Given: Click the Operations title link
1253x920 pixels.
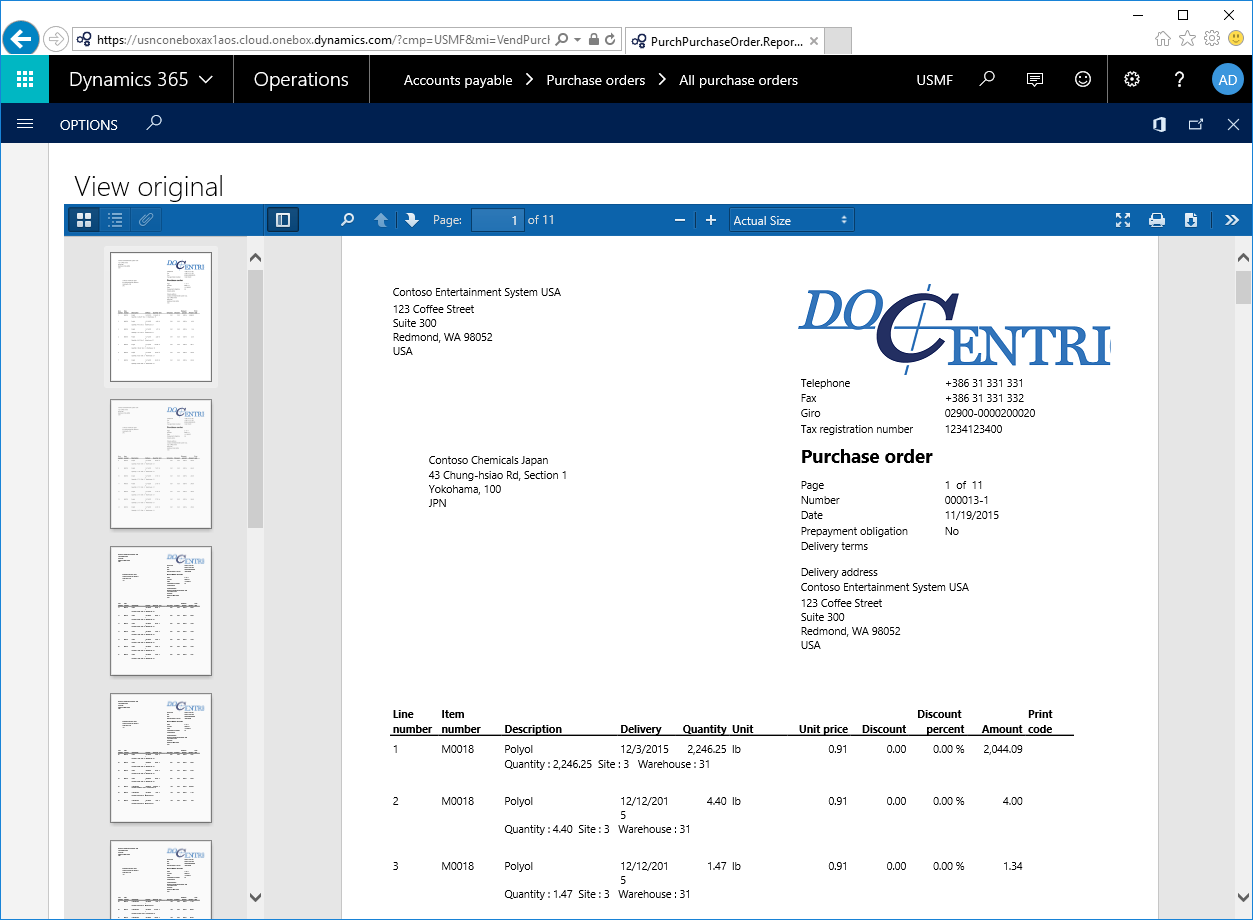Looking at the screenshot, I should coord(301,80).
